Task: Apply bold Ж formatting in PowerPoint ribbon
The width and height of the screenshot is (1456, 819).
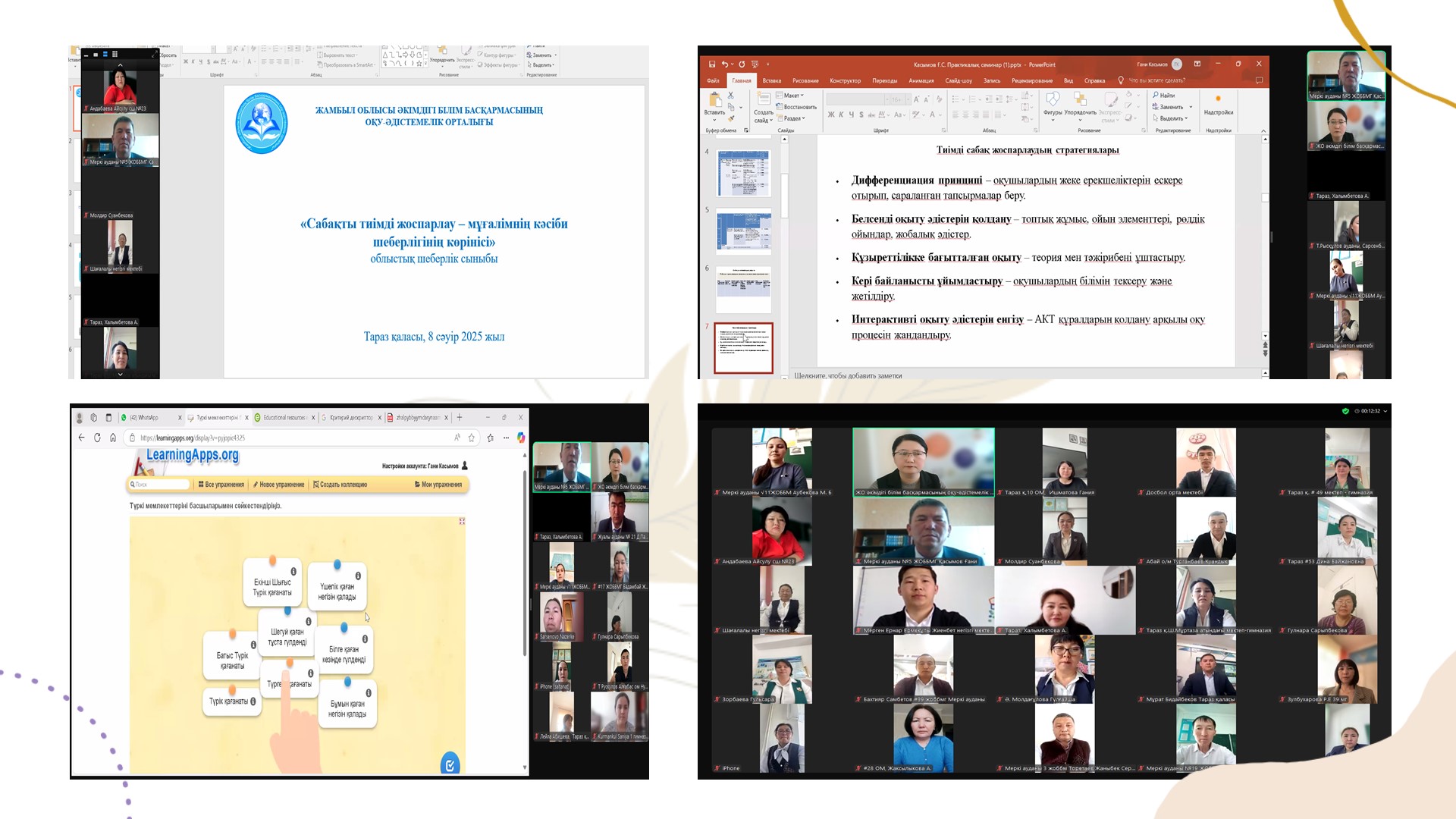Action: click(831, 115)
